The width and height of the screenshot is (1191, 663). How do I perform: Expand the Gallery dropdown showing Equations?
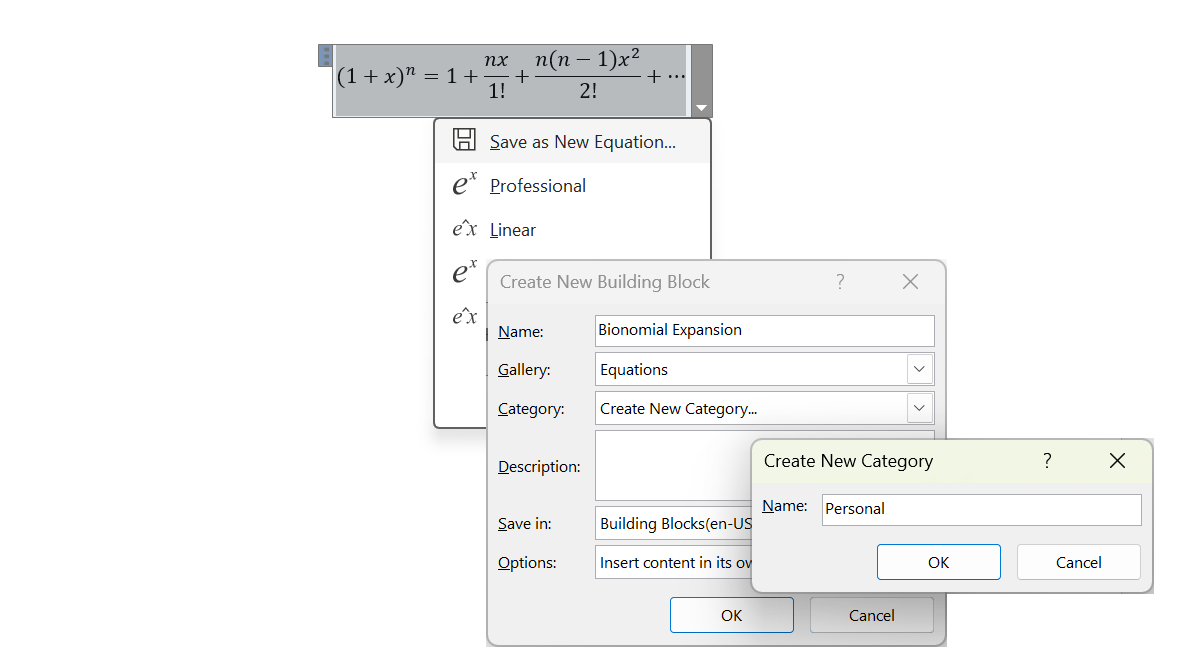tap(920, 369)
